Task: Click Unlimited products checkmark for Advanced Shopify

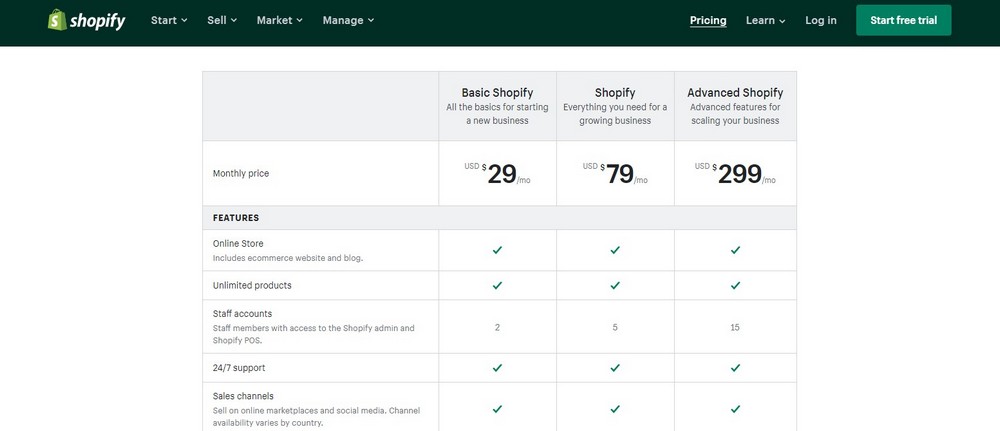Action: click(x=735, y=286)
